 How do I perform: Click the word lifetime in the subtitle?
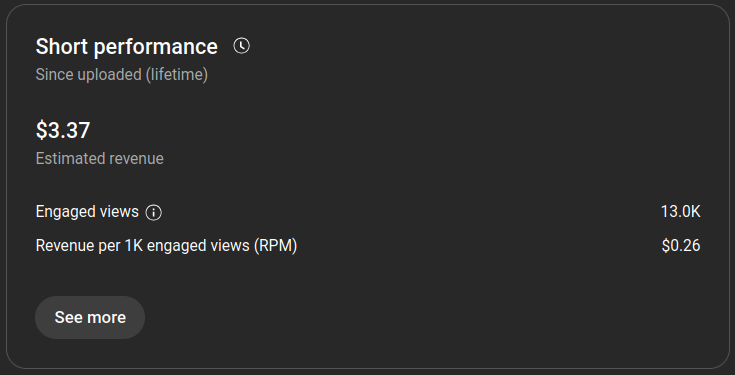point(176,75)
